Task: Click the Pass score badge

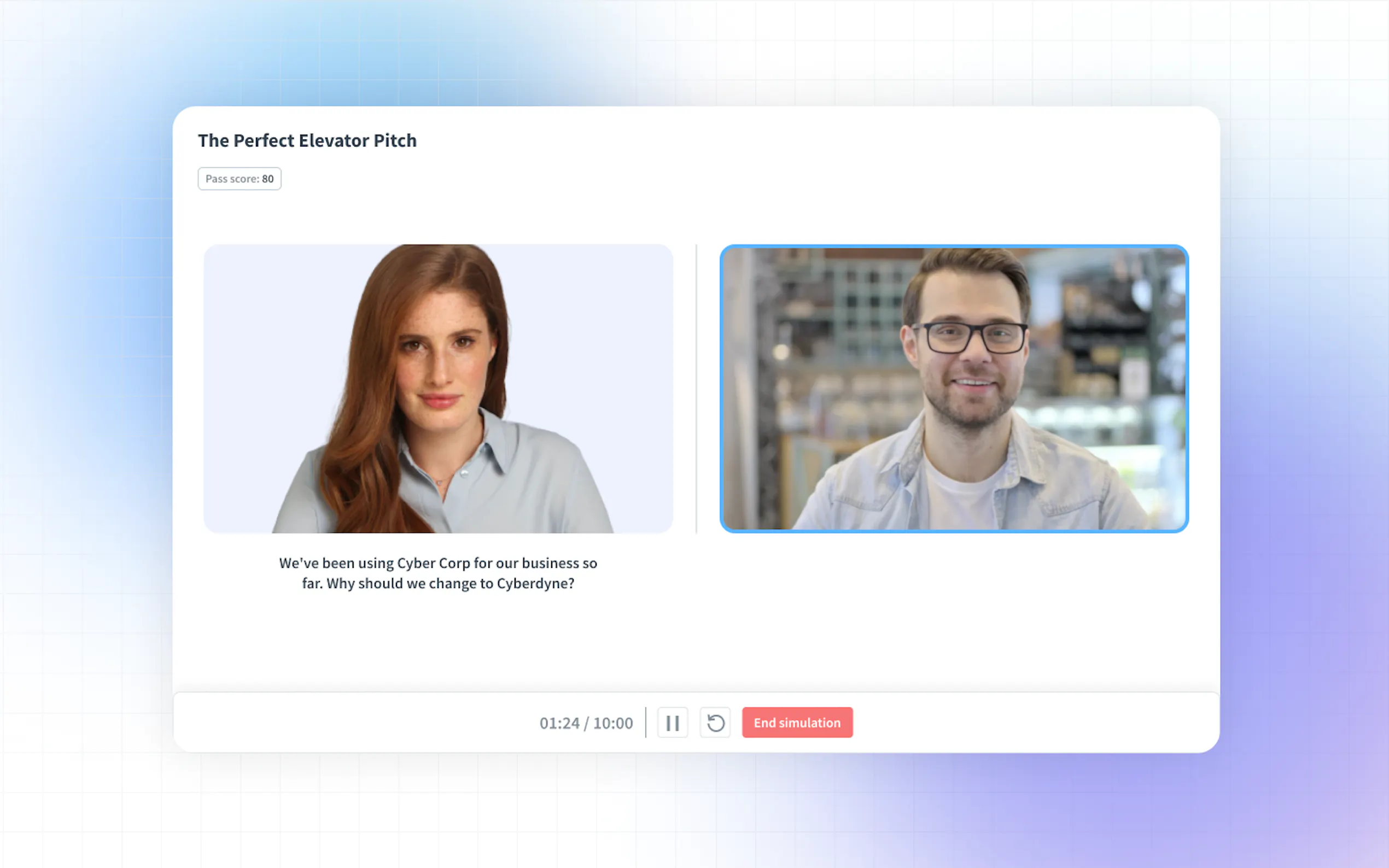Action: (x=240, y=179)
